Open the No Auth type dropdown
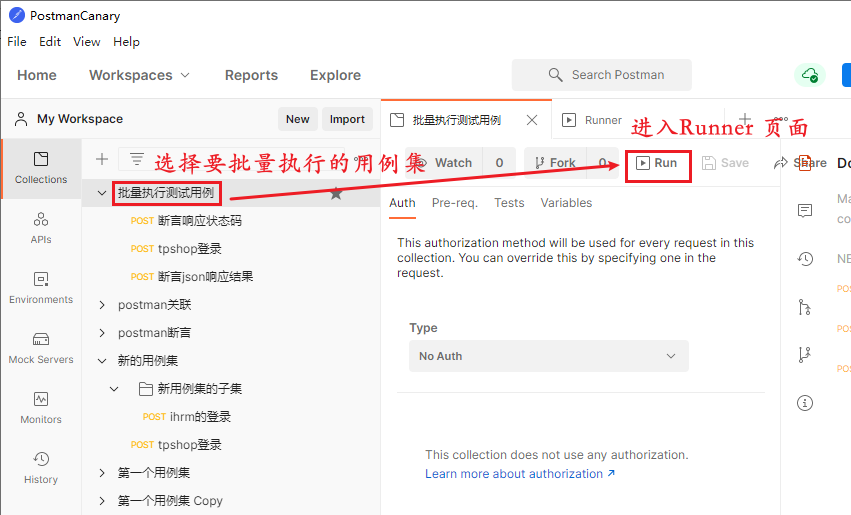851x515 pixels. pos(549,356)
